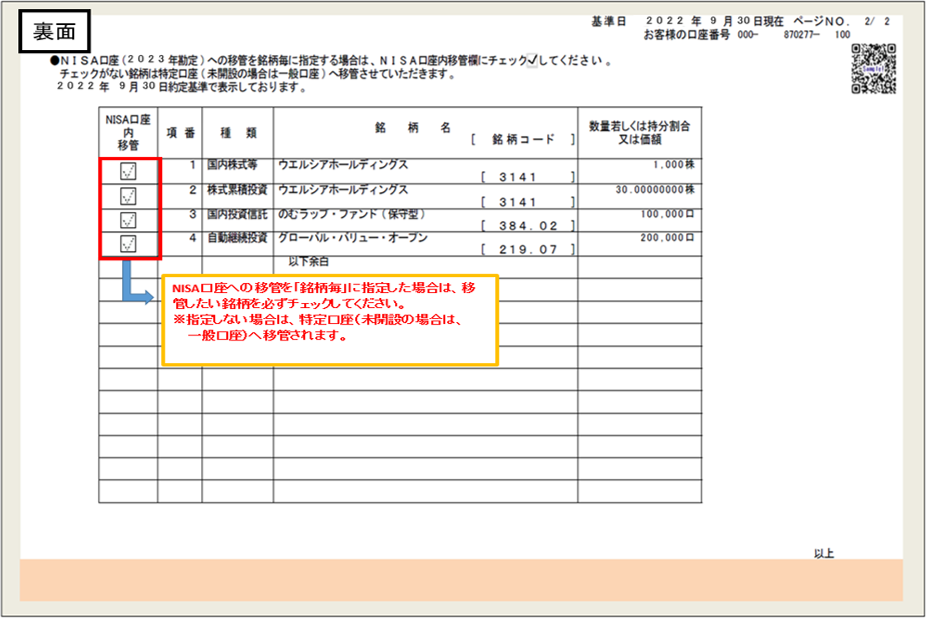Screen dimensions: 926x618
Task: Click the 銘柄コード header text
Action: 523,139
